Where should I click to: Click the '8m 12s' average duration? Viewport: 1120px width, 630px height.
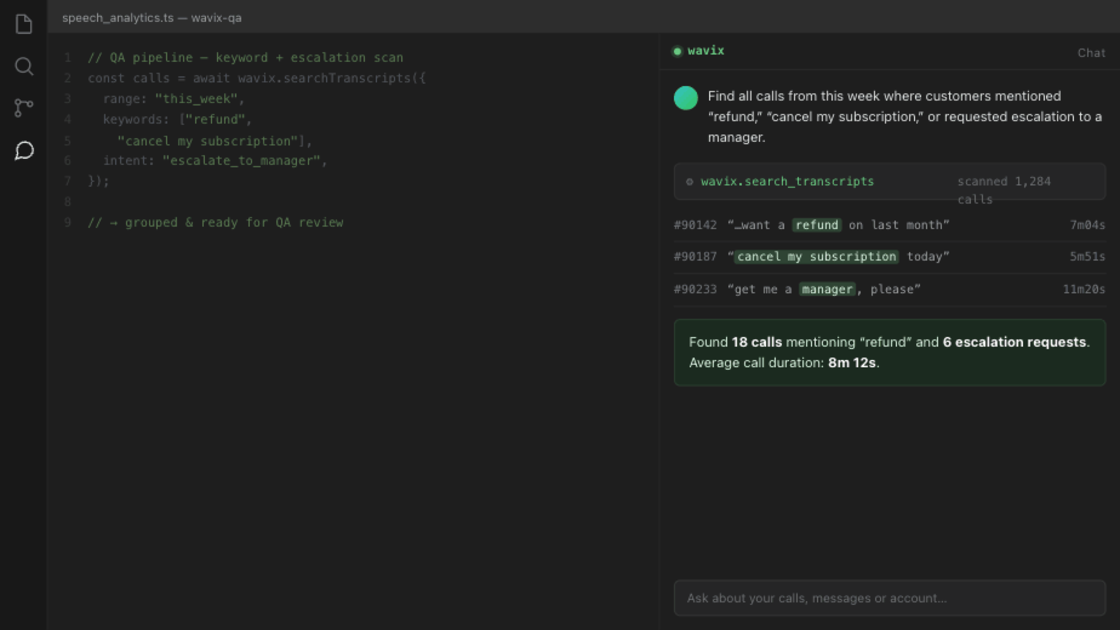click(x=851, y=363)
